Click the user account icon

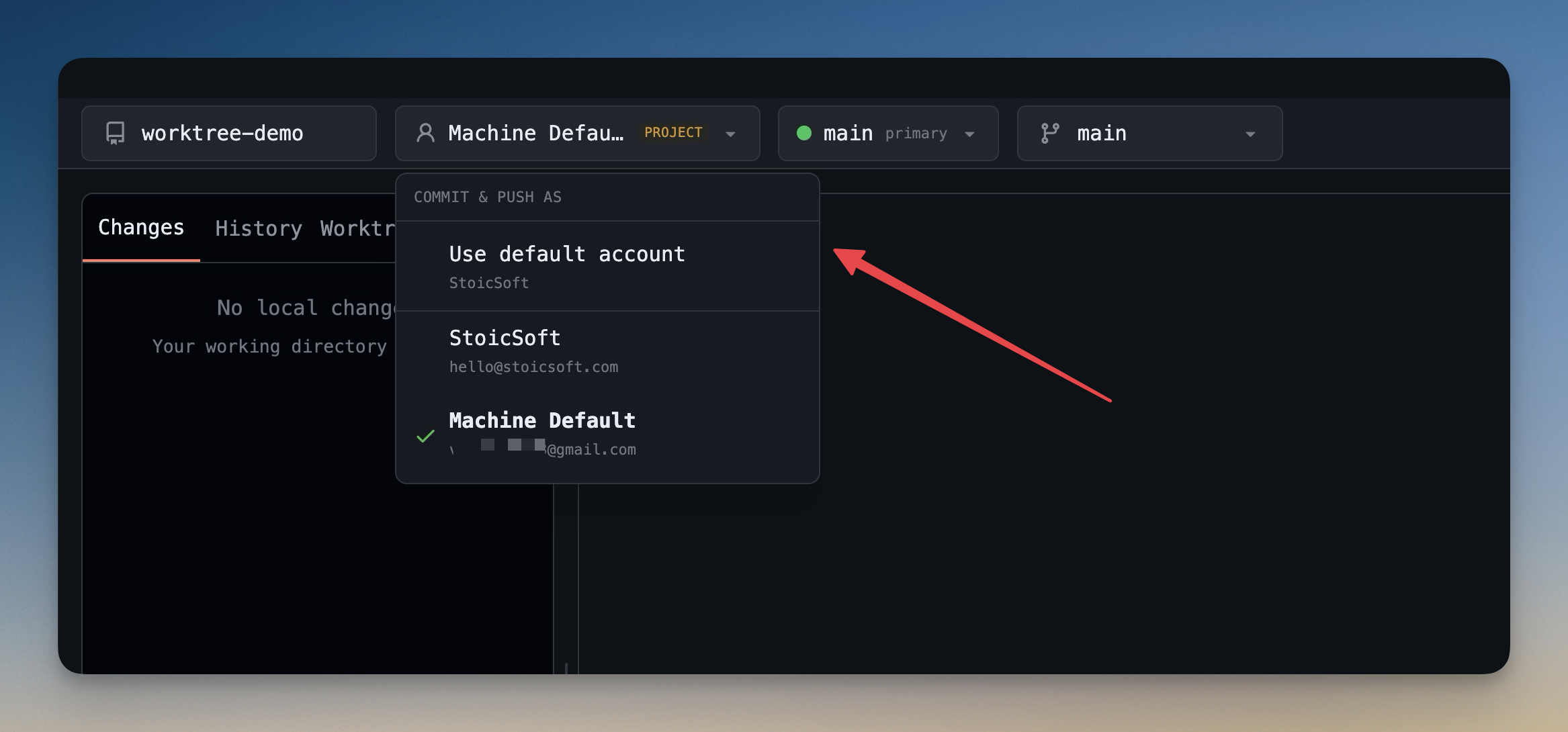(x=425, y=133)
